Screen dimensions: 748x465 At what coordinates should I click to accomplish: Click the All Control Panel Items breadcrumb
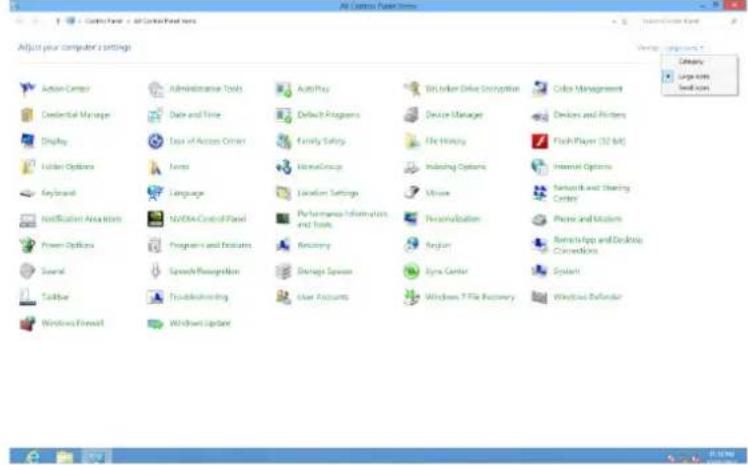click(165, 21)
